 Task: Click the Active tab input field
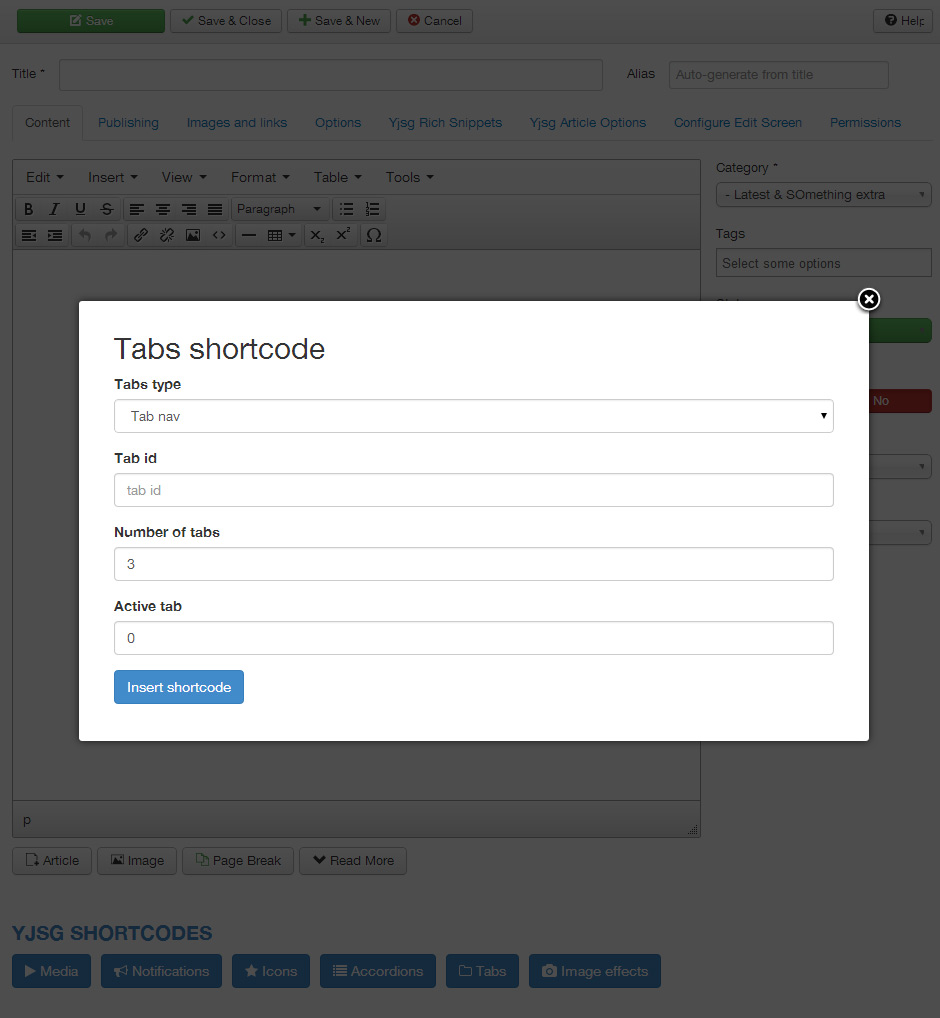[x=473, y=638]
